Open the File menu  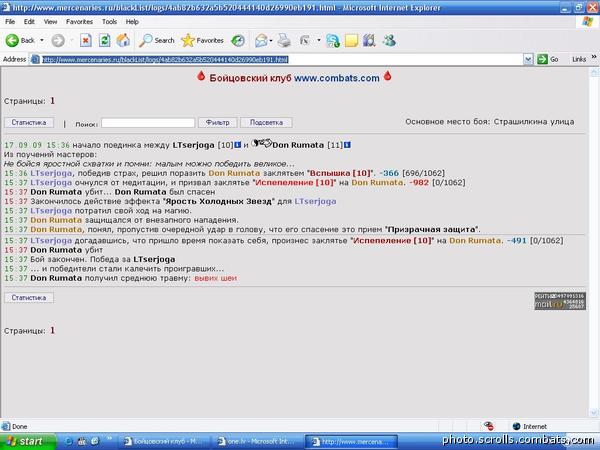point(10,22)
